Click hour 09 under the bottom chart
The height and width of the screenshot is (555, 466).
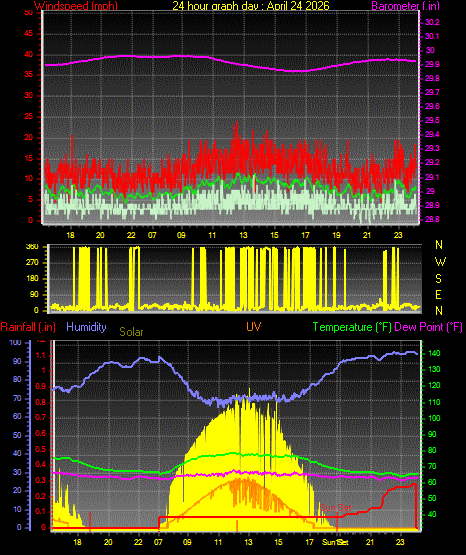pos(187,542)
